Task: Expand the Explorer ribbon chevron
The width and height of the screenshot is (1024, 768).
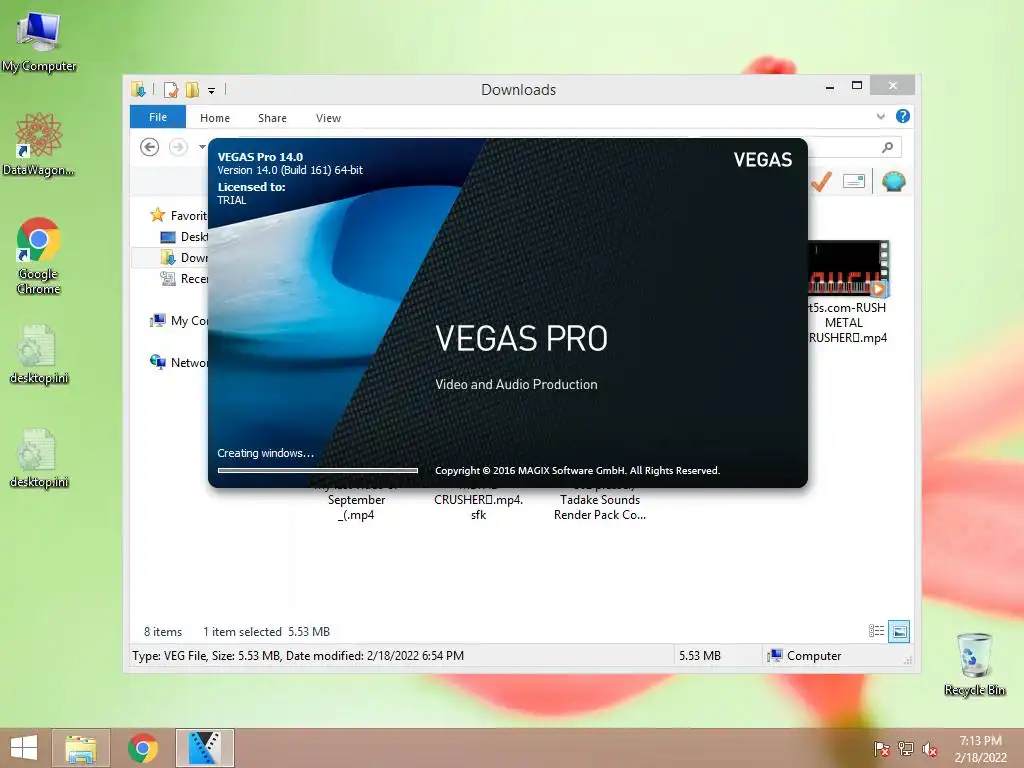Action: coord(880,117)
